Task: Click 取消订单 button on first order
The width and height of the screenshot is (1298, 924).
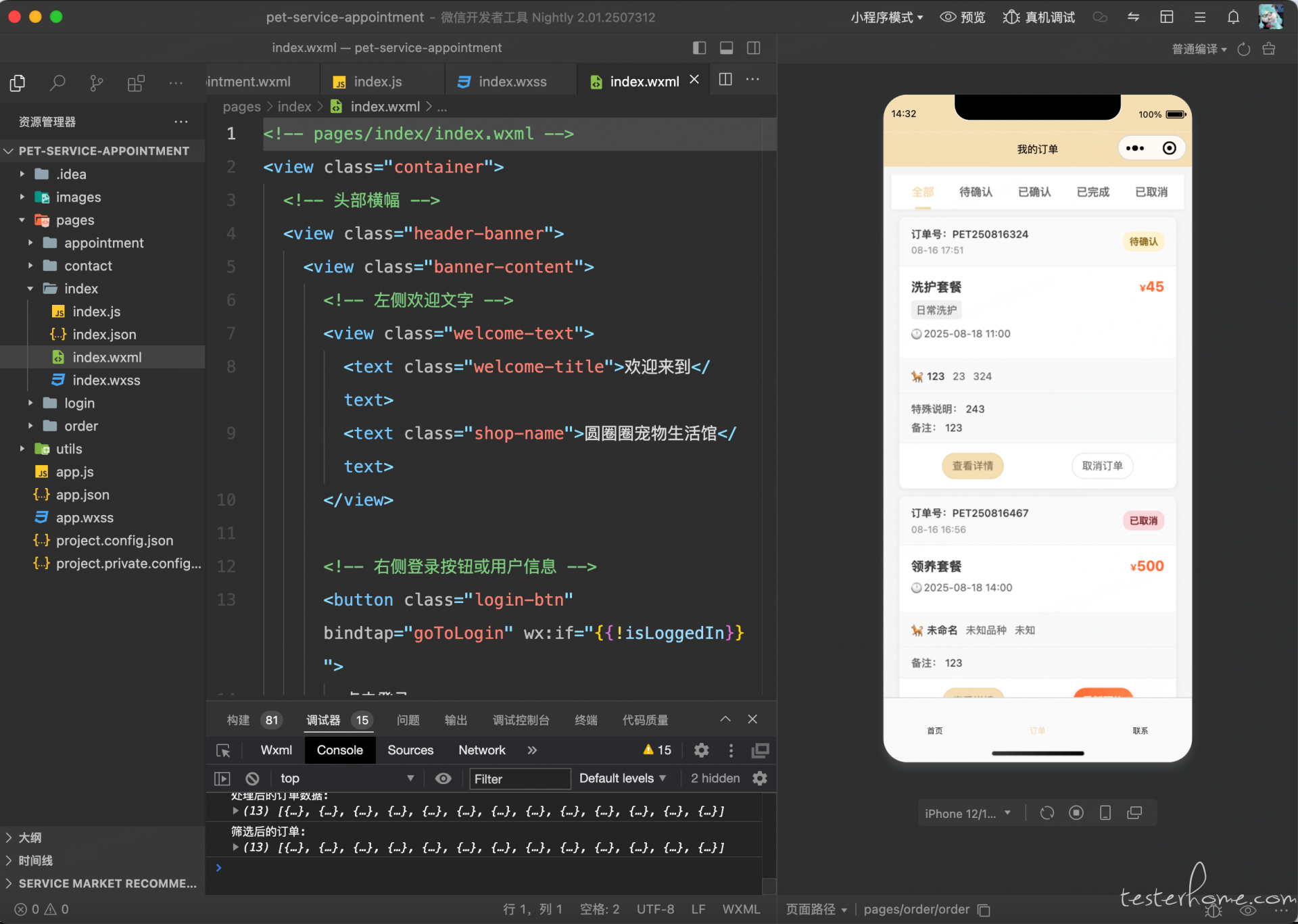Action: pyautogui.click(x=1102, y=466)
